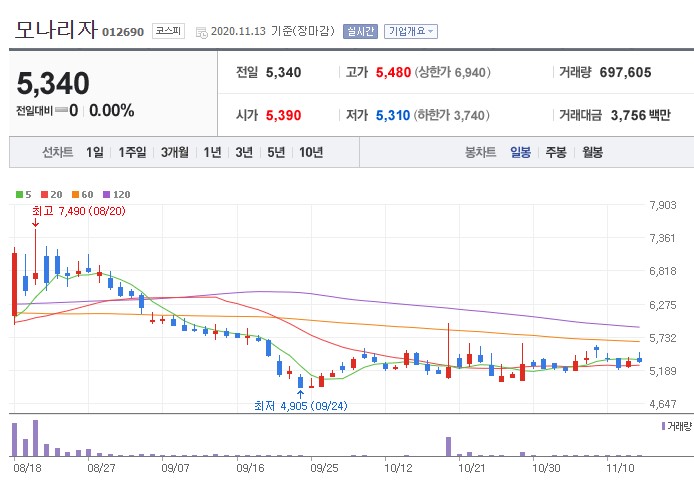Click the 09/25 date axis label

(x=324, y=468)
